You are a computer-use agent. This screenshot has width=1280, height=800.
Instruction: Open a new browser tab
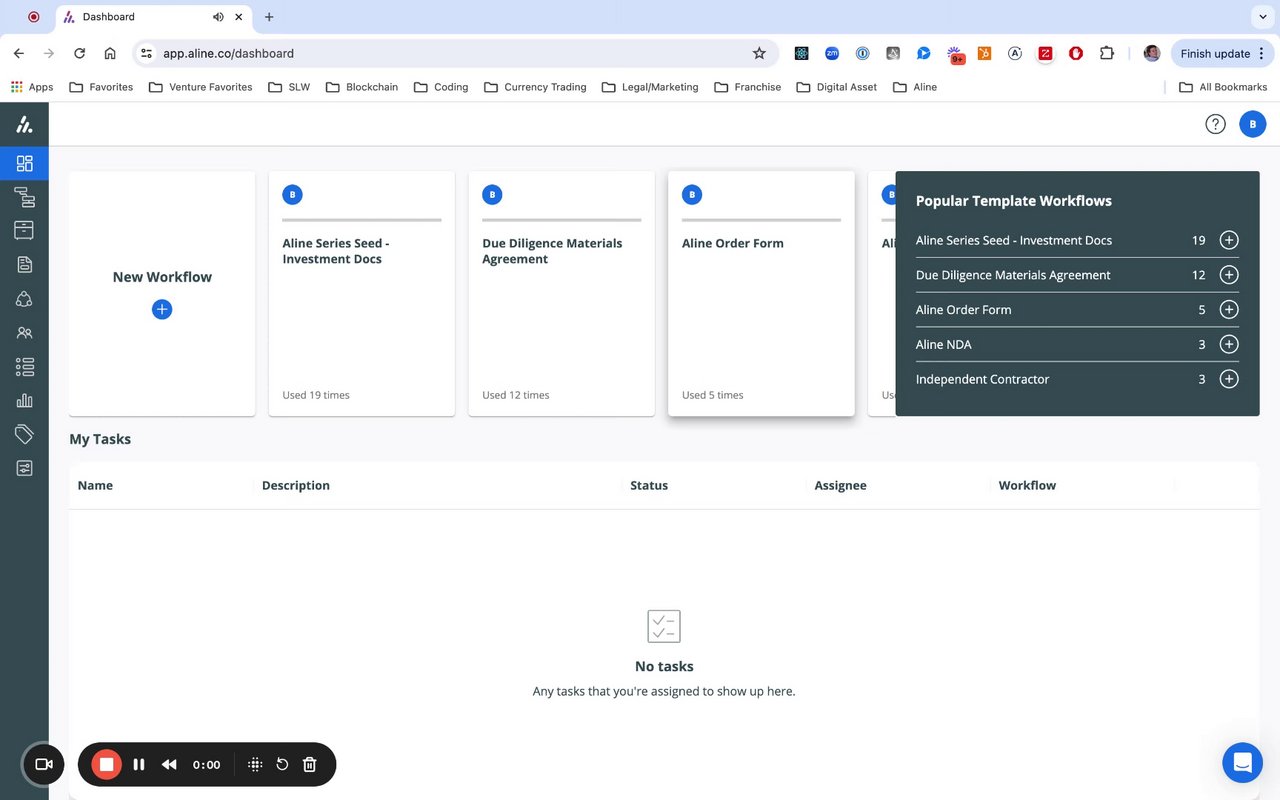(x=269, y=17)
